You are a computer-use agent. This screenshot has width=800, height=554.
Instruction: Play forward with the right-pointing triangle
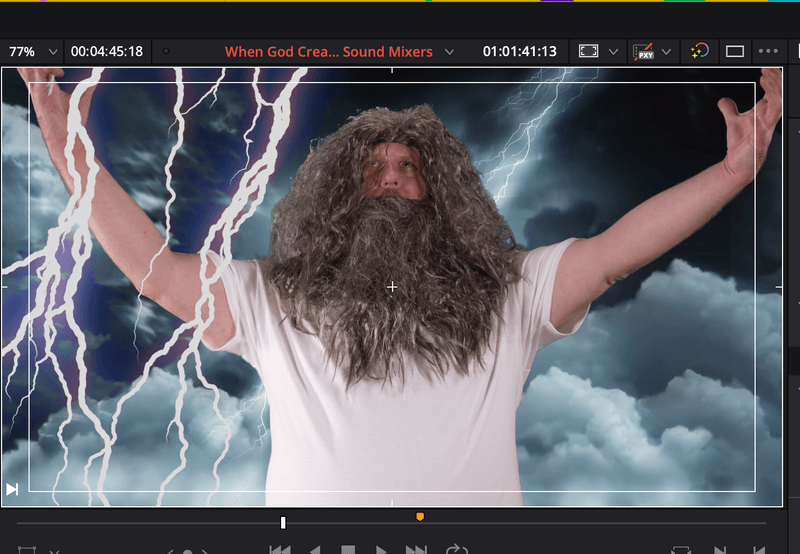coord(381,550)
